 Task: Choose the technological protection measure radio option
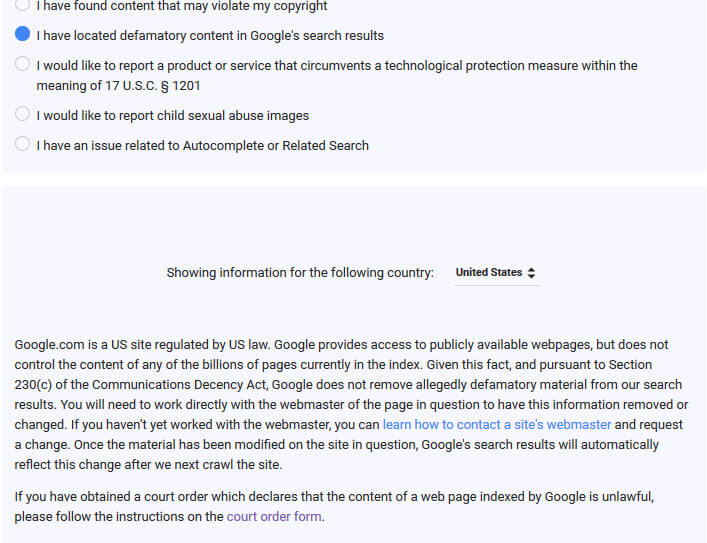click(22, 64)
